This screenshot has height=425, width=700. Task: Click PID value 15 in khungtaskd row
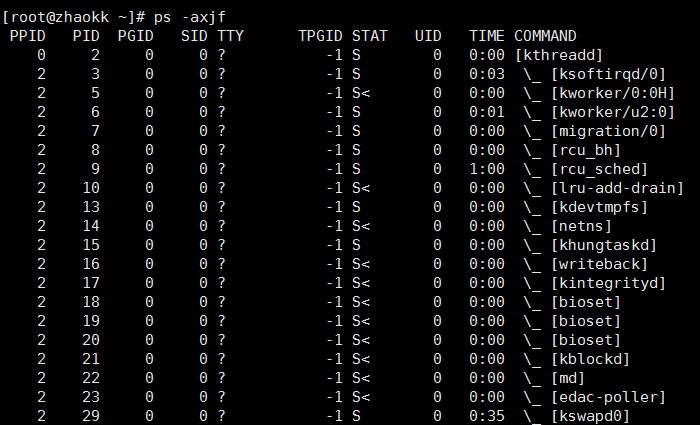tap(91, 245)
